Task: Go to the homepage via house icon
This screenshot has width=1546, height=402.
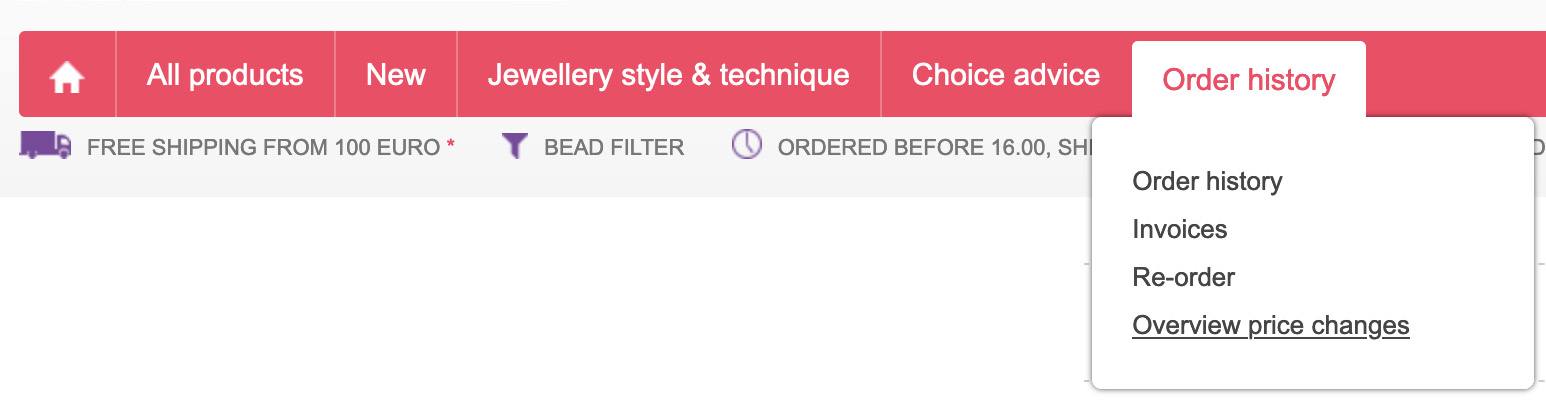Action: point(67,76)
